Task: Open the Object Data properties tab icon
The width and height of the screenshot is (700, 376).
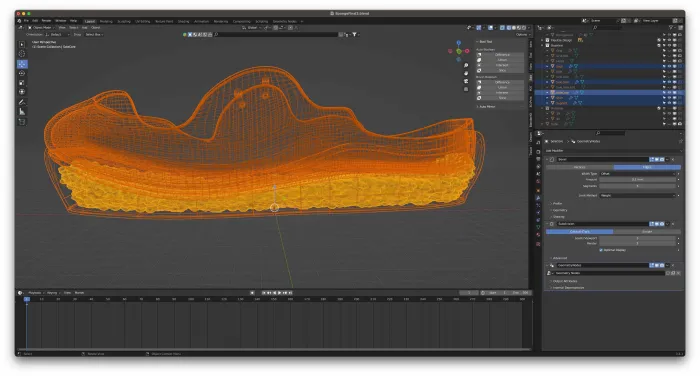Action: click(x=538, y=228)
